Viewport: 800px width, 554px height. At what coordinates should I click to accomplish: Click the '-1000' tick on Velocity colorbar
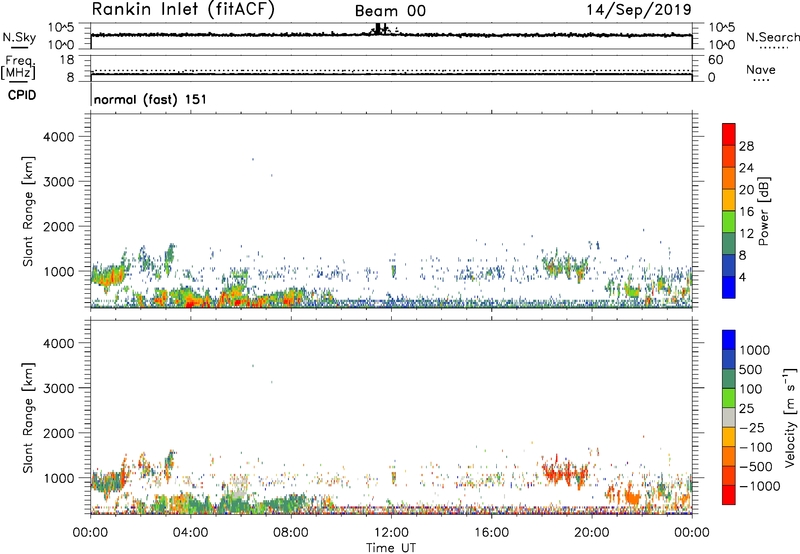tap(760, 486)
